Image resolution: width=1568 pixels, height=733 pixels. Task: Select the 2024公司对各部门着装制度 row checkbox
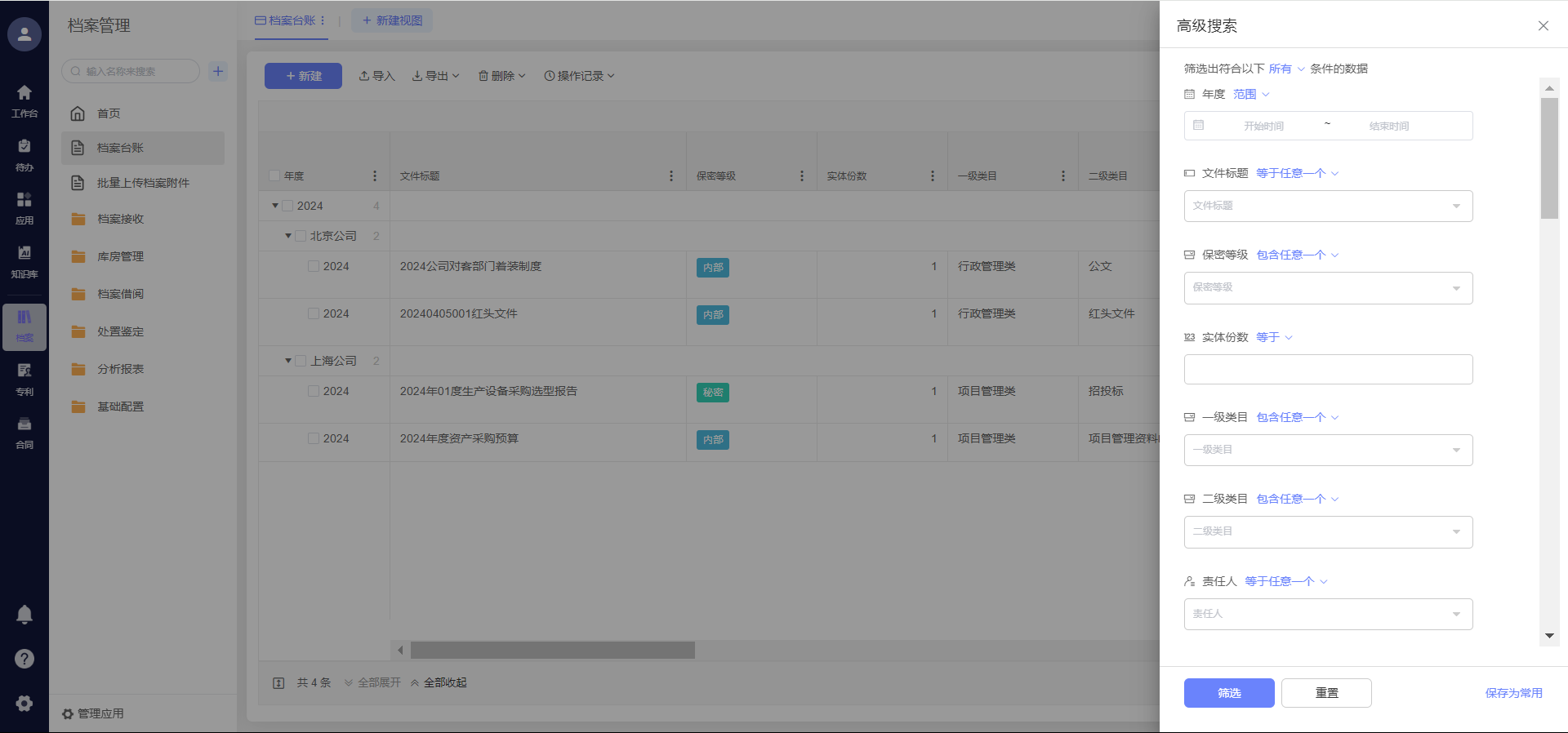(314, 266)
